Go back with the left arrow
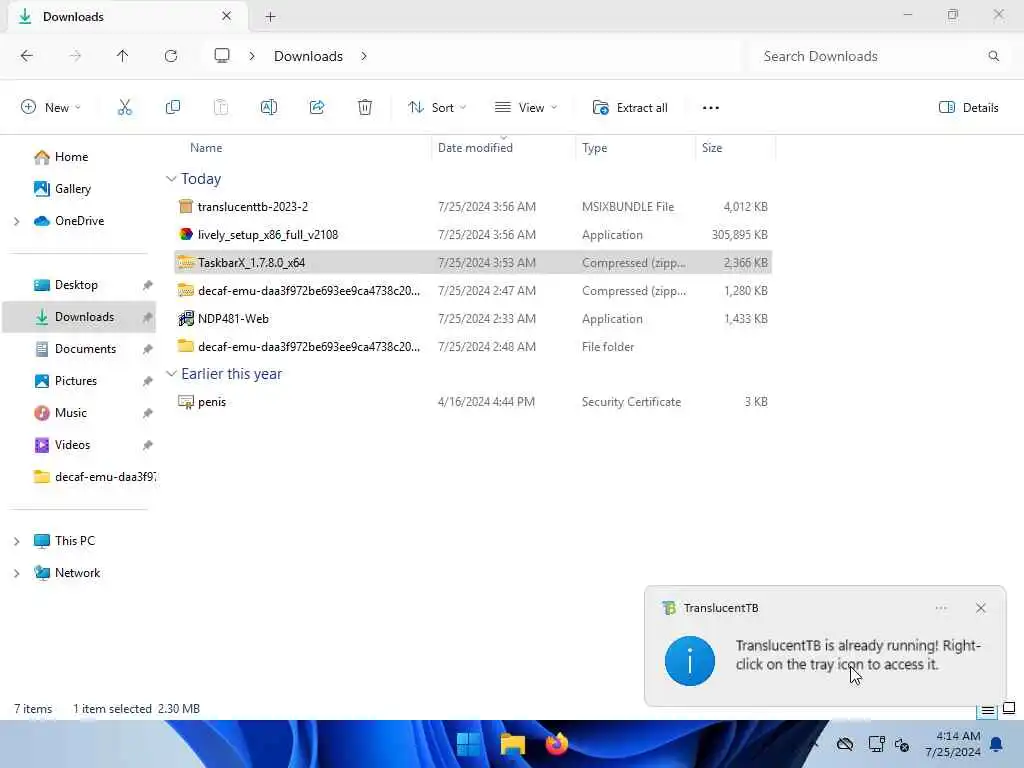This screenshot has width=1024, height=768. 27,56
